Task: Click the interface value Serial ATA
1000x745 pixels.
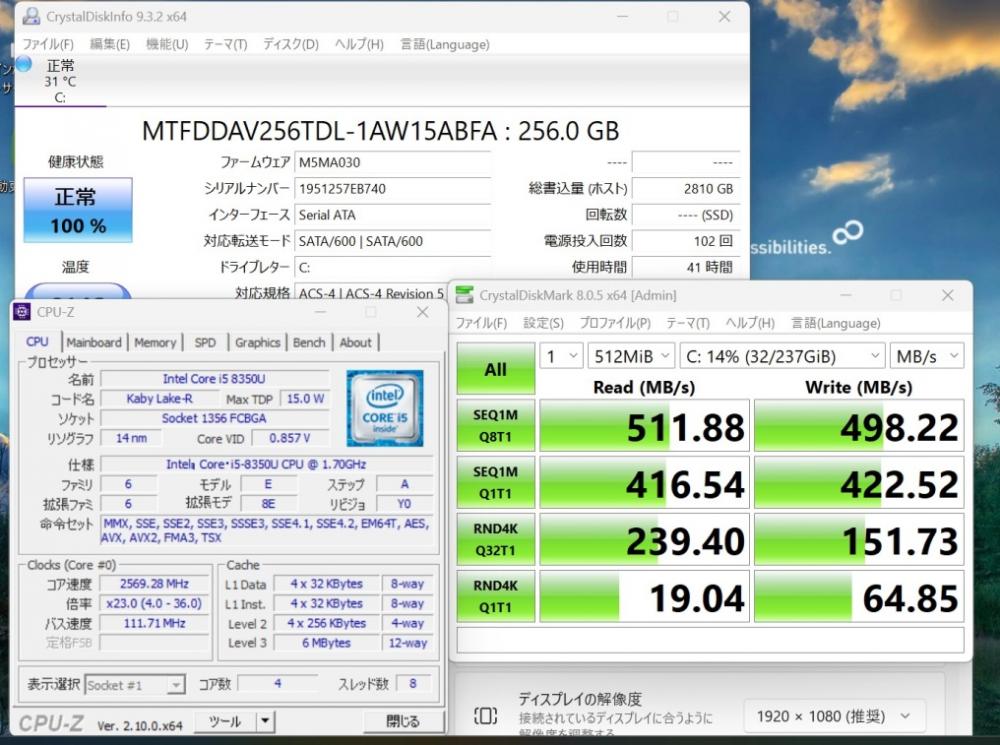Action: (x=392, y=214)
